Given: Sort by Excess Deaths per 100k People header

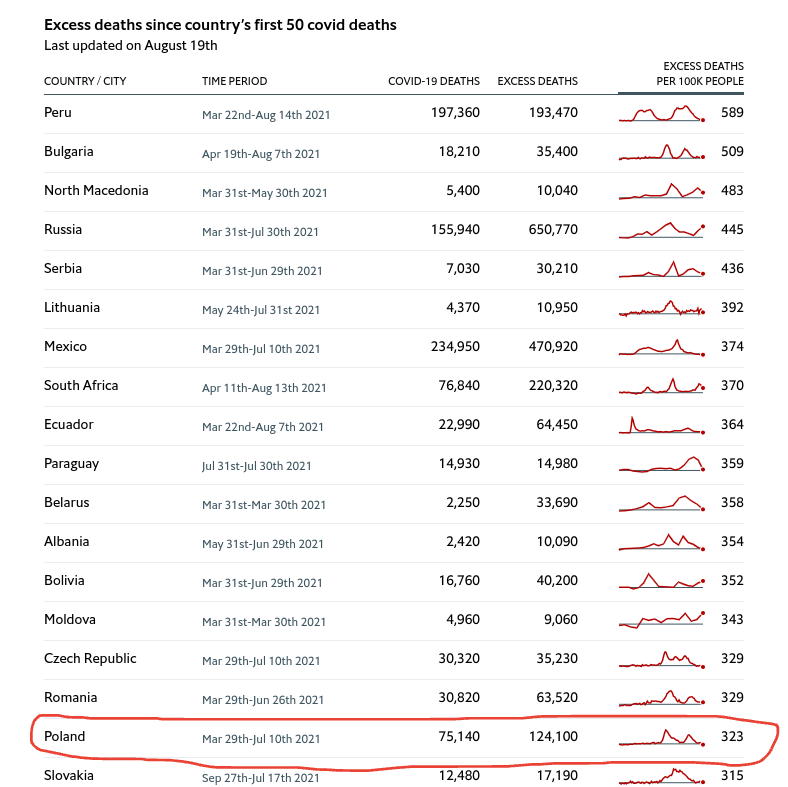Looking at the screenshot, I should point(699,73).
